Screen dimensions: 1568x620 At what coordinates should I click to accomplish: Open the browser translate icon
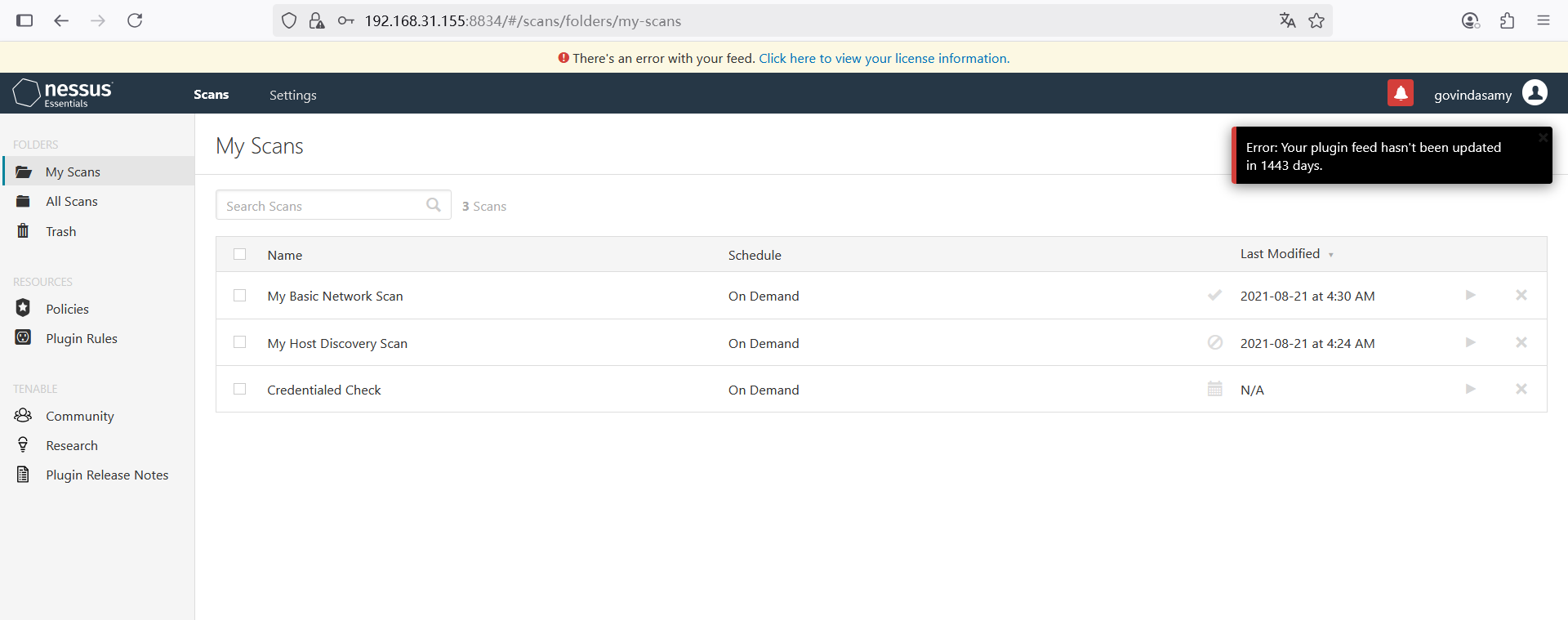click(1287, 20)
